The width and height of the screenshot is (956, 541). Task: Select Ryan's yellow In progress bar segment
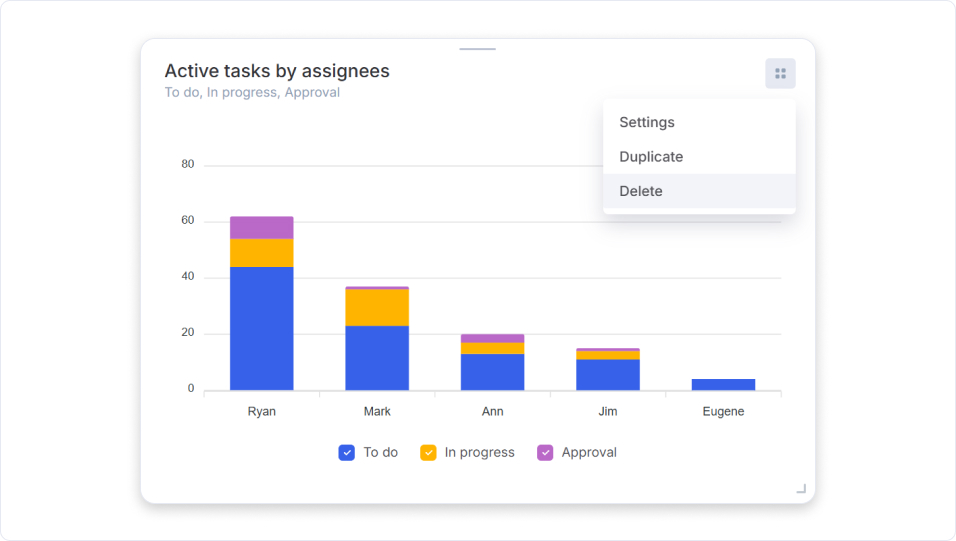click(x=261, y=253)
